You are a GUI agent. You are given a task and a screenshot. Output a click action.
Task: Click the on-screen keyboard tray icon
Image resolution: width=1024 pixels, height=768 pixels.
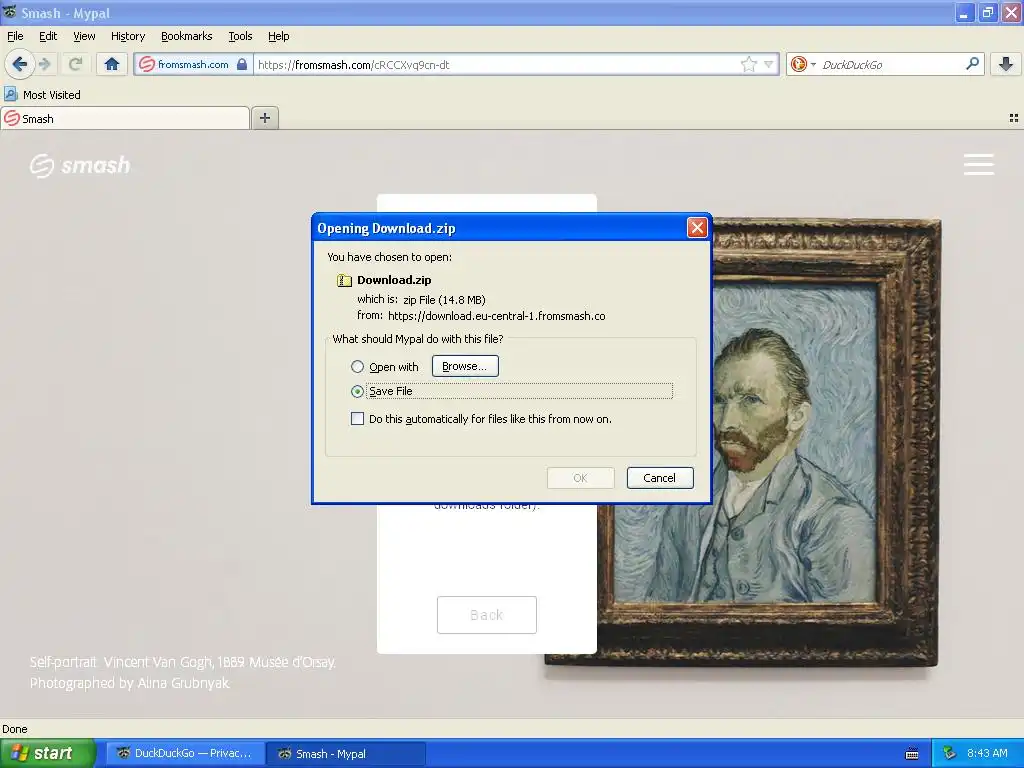[x=912, y=753]
